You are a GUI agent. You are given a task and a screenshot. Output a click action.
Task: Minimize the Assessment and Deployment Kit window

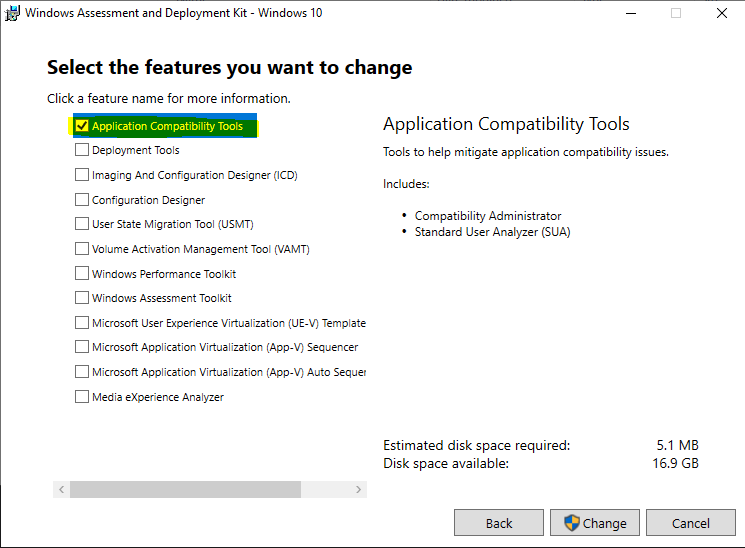coord(630,13)
